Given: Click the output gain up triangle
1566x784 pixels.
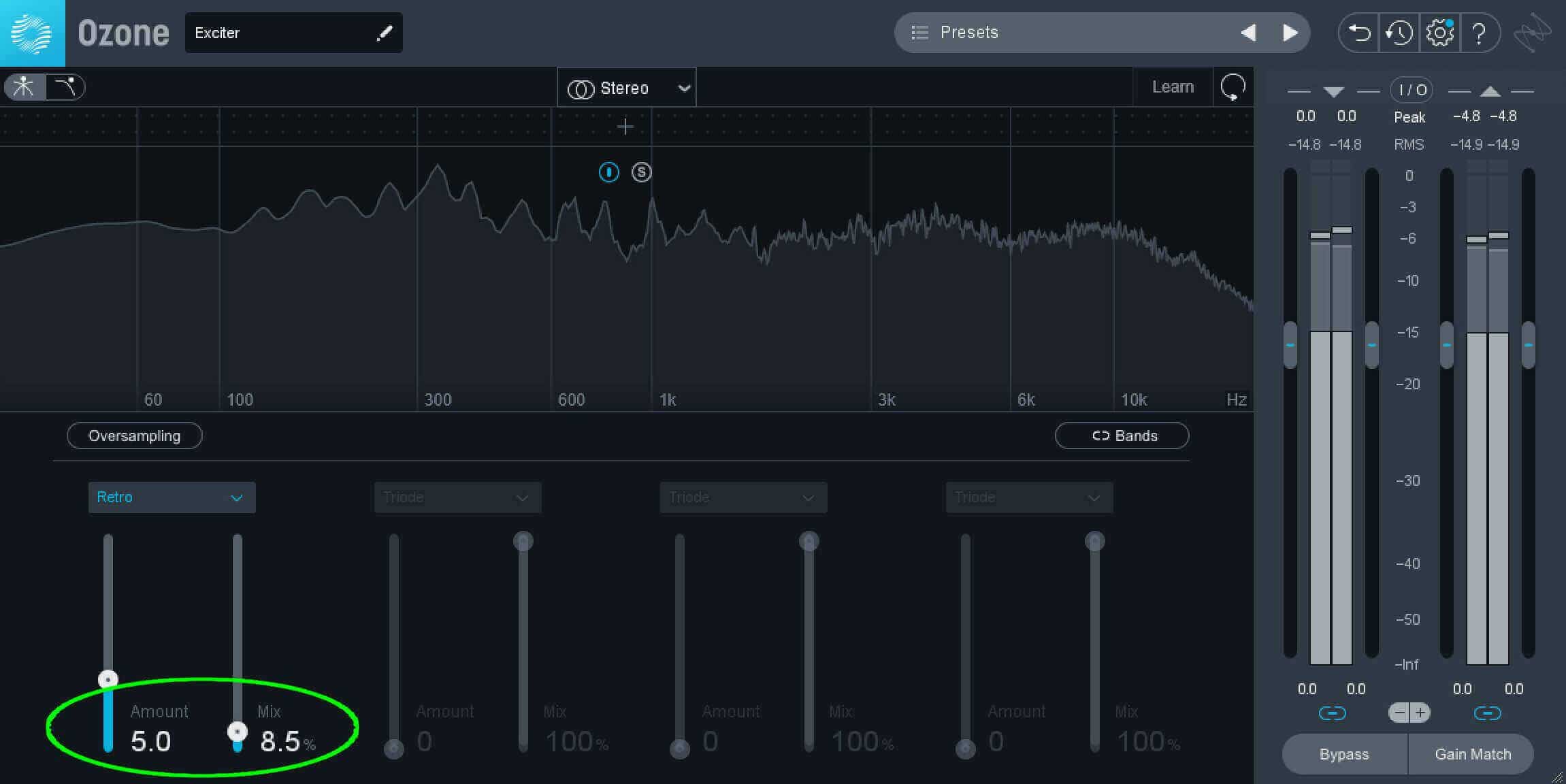Looking at the screenshot, I should 1490,91.
